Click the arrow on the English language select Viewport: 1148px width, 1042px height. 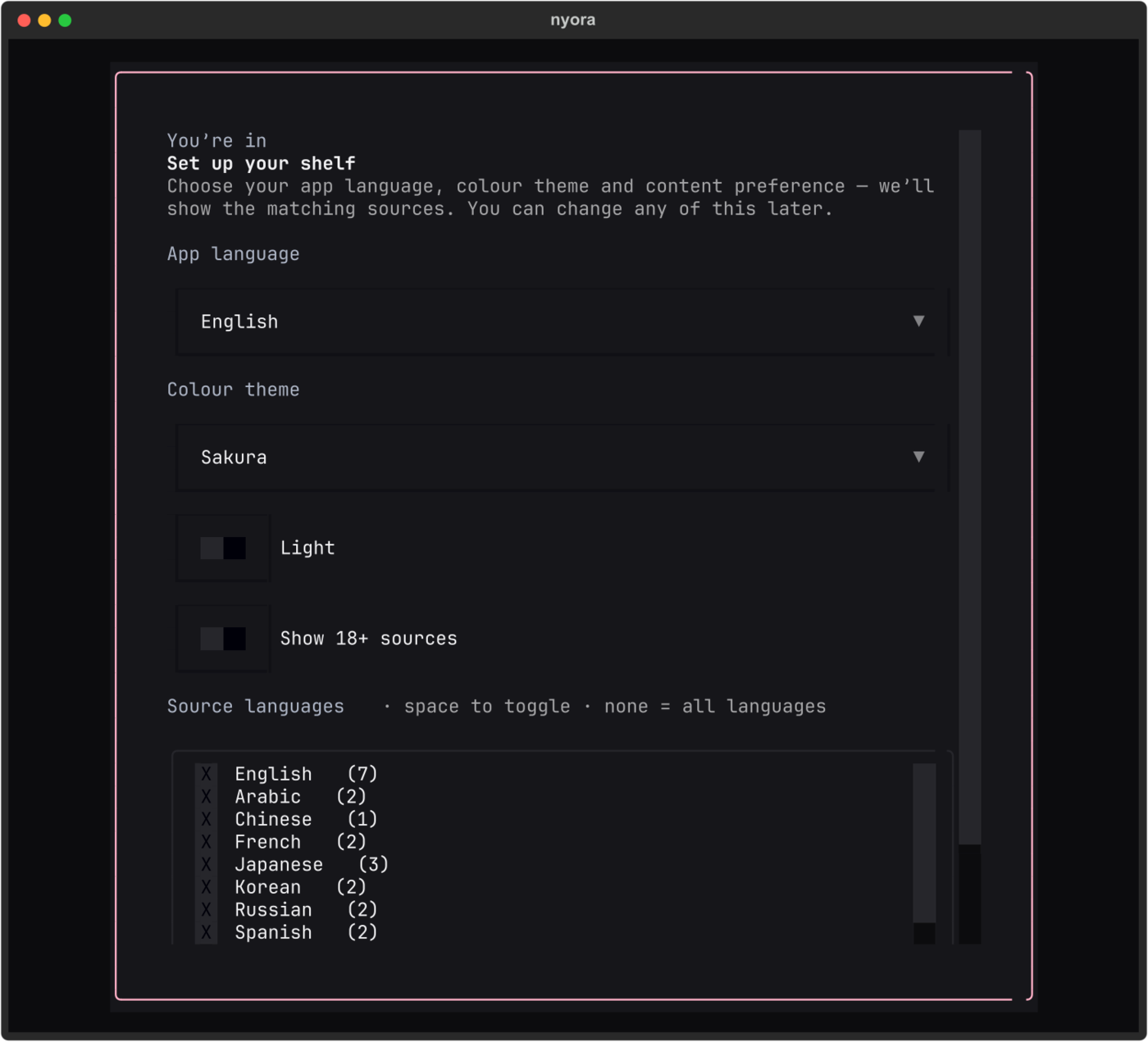coord(918,321)
